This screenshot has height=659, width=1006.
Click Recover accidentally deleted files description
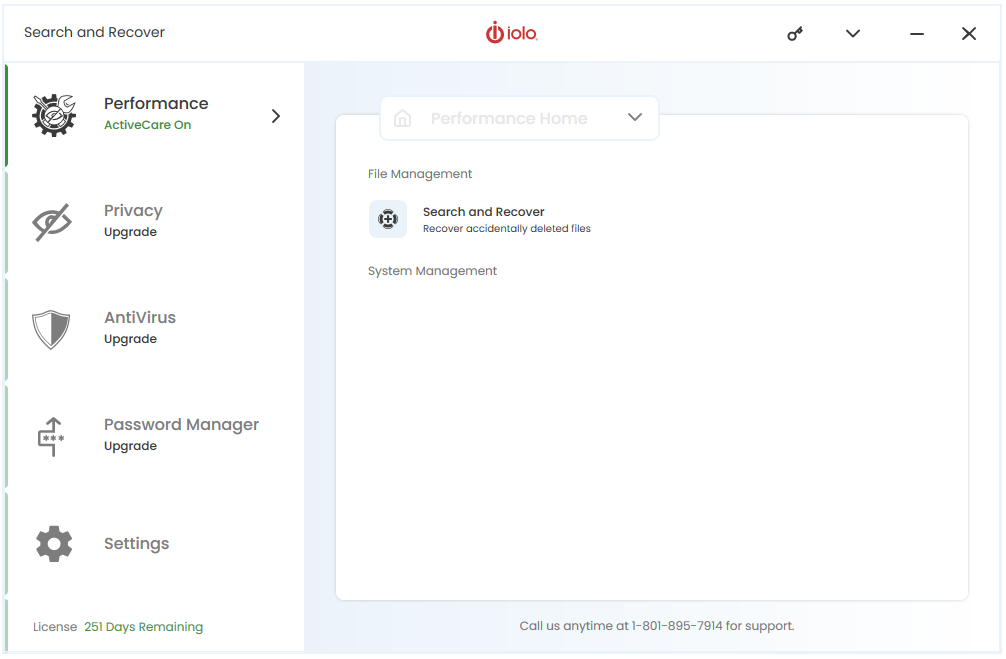507,228
